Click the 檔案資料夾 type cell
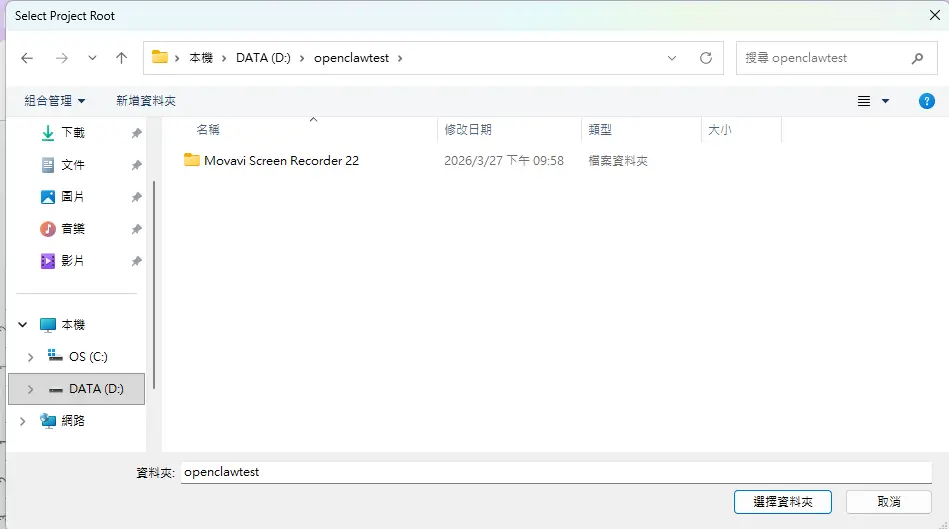 click(618, 160)
